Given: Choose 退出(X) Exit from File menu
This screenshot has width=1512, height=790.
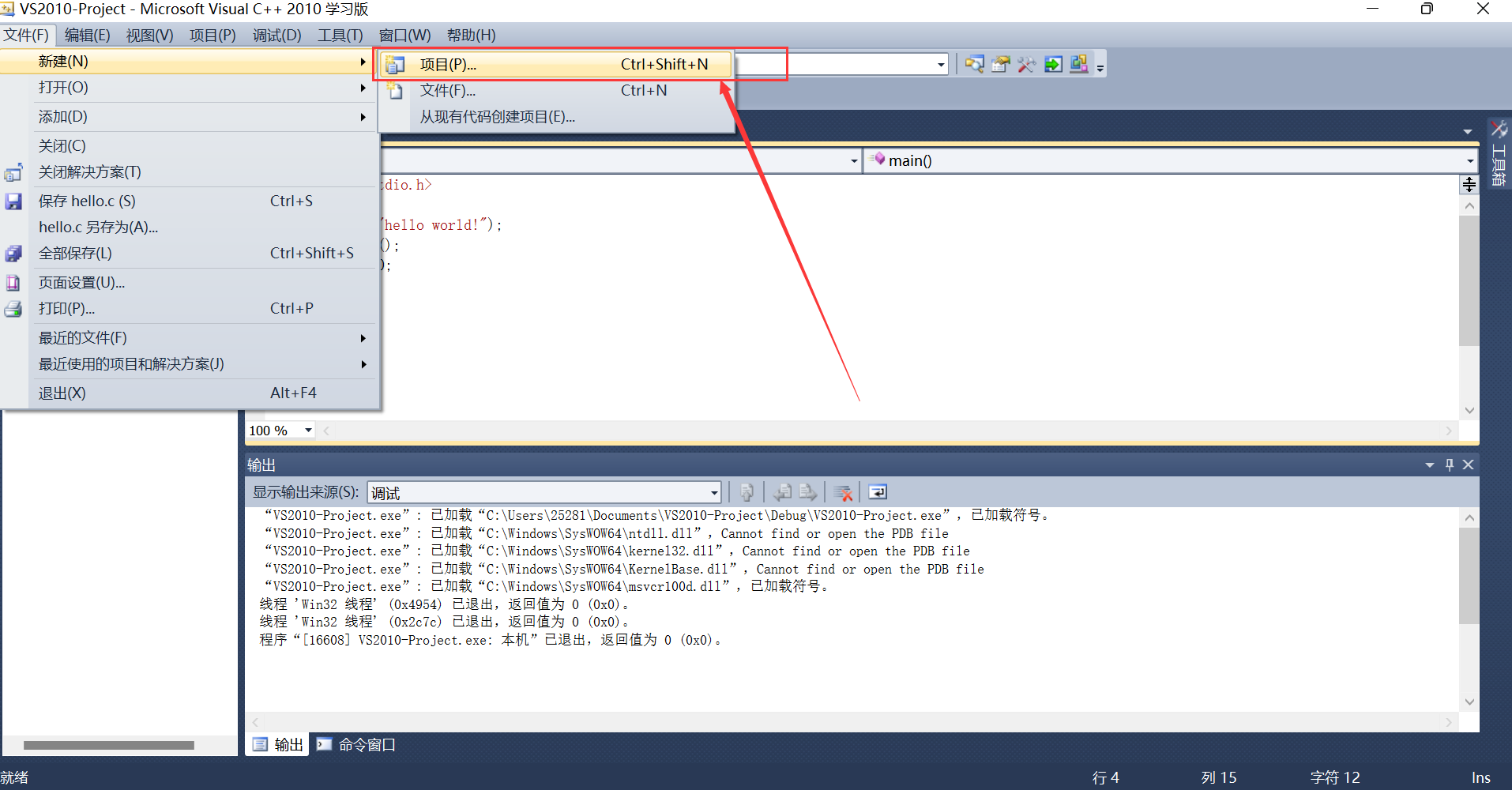Looking at the screenshot, I should (188, 393).
